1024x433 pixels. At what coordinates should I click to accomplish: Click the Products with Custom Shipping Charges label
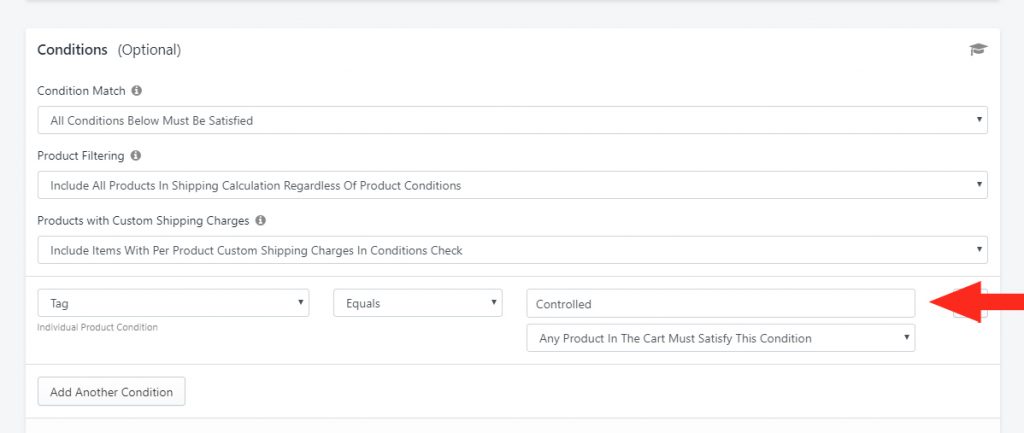click(143, 221)
